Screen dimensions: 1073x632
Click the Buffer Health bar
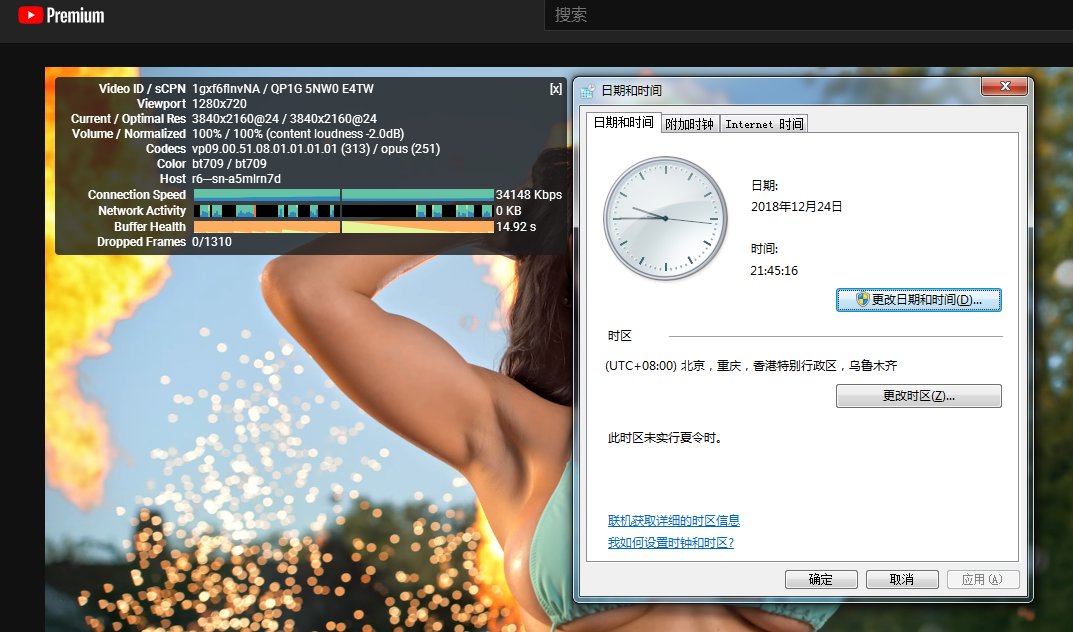343,227
